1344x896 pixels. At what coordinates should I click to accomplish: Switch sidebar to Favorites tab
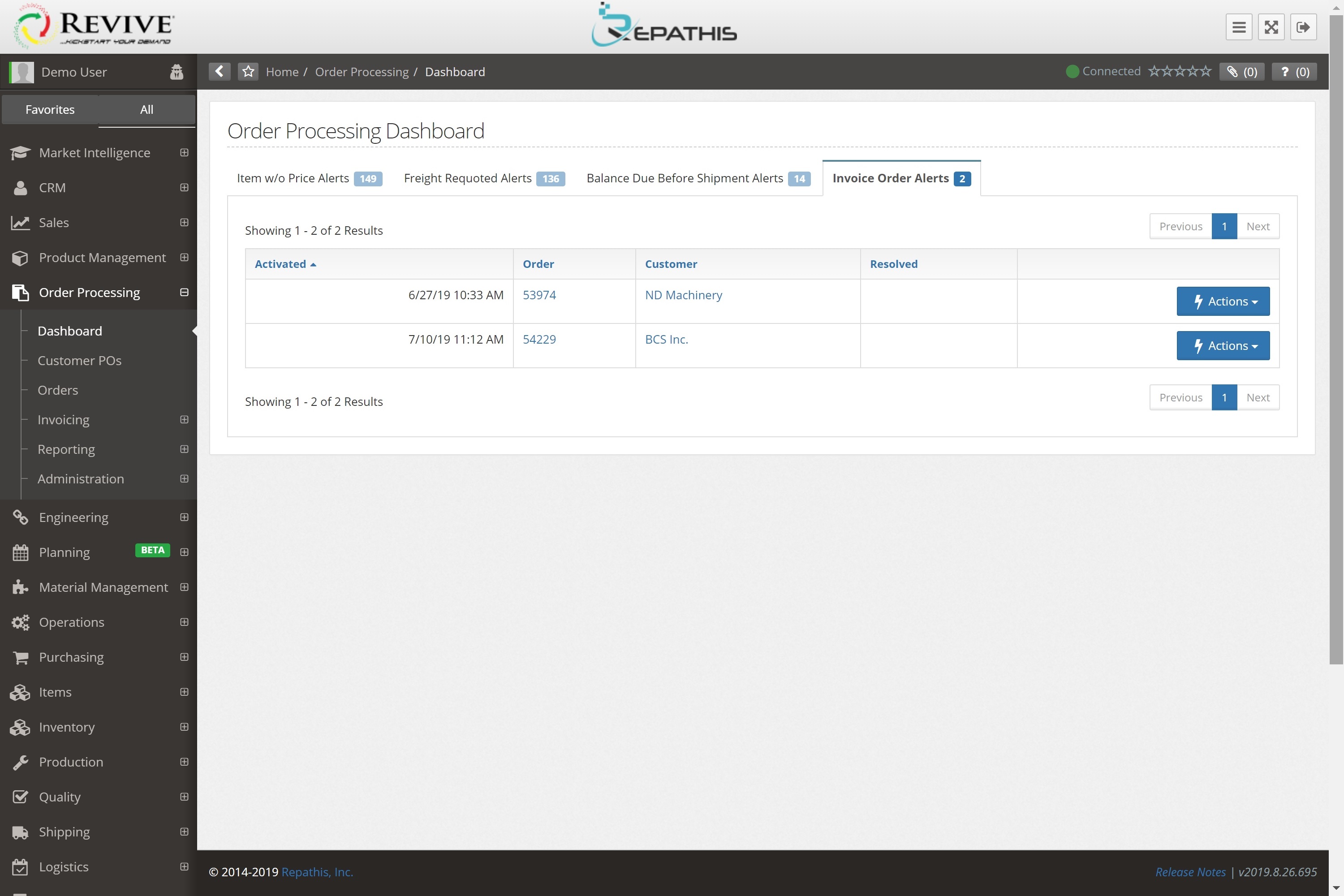(50, 110)
